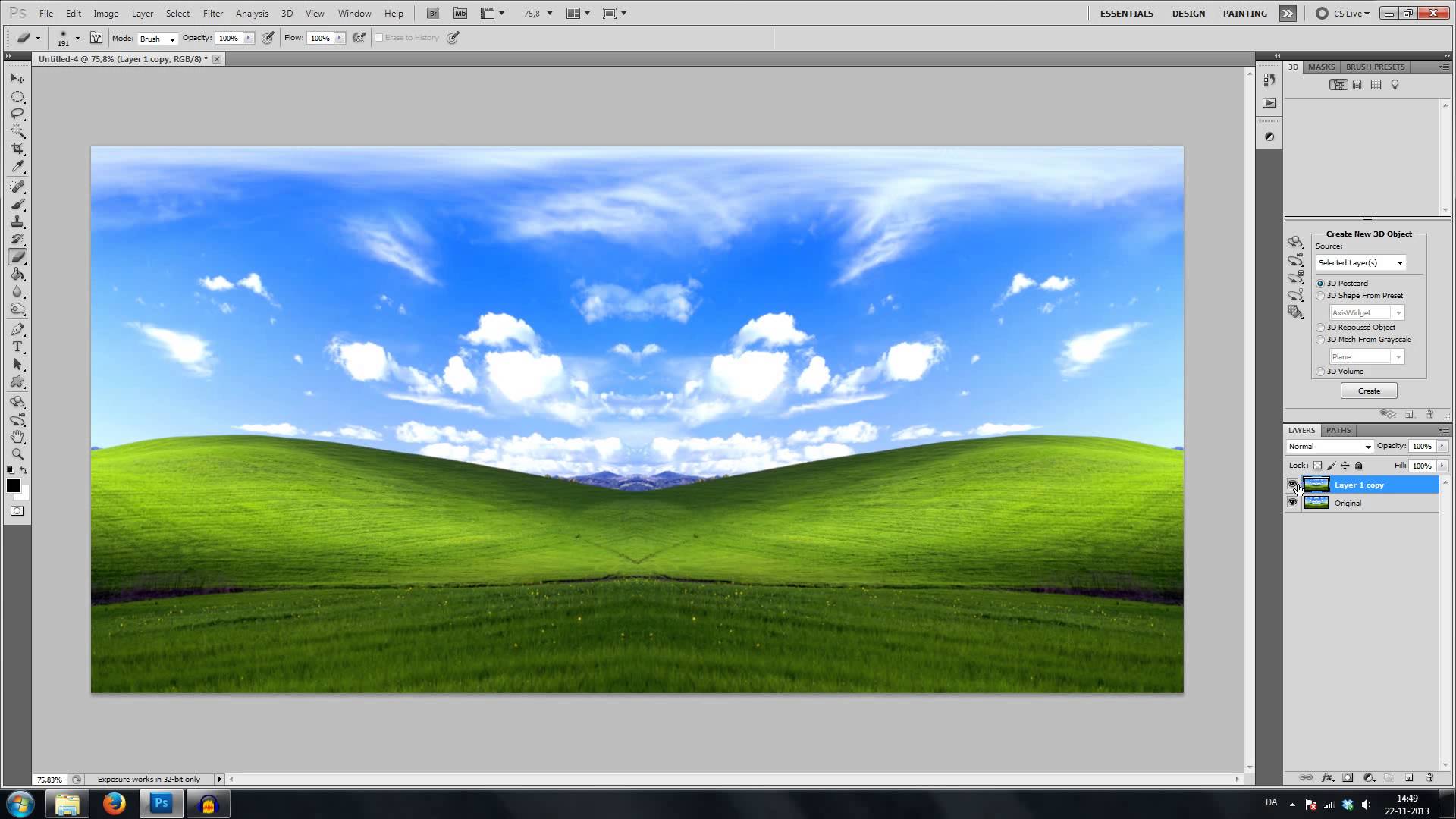Open the layer blend mode Normal dropdown
This screenshot has height=819, width=1456.
point(1330,447)
